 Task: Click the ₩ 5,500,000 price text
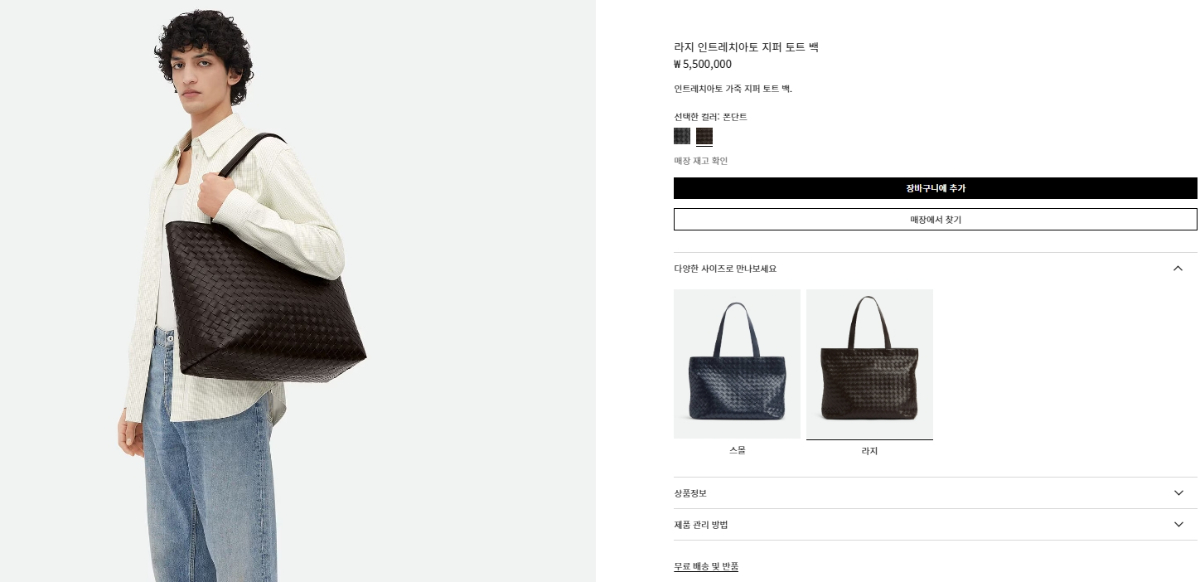click(702, 64)
